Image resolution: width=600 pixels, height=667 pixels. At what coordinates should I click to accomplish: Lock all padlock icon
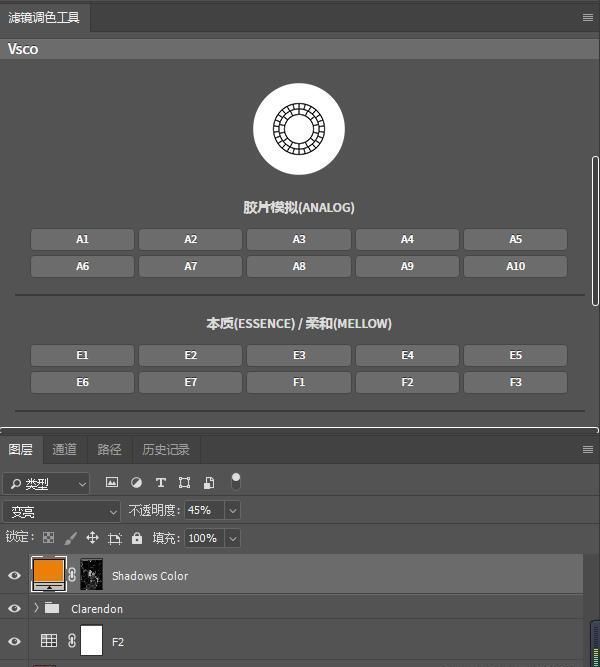(x=137, y=538)
